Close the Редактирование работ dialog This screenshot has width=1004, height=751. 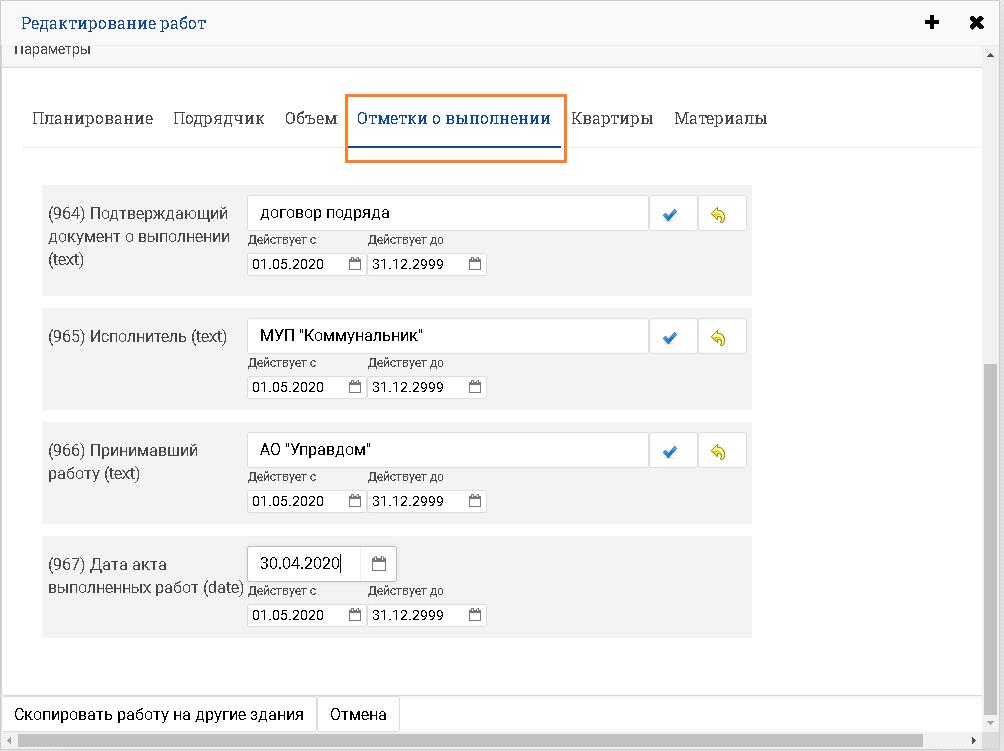tap(977, 22)
